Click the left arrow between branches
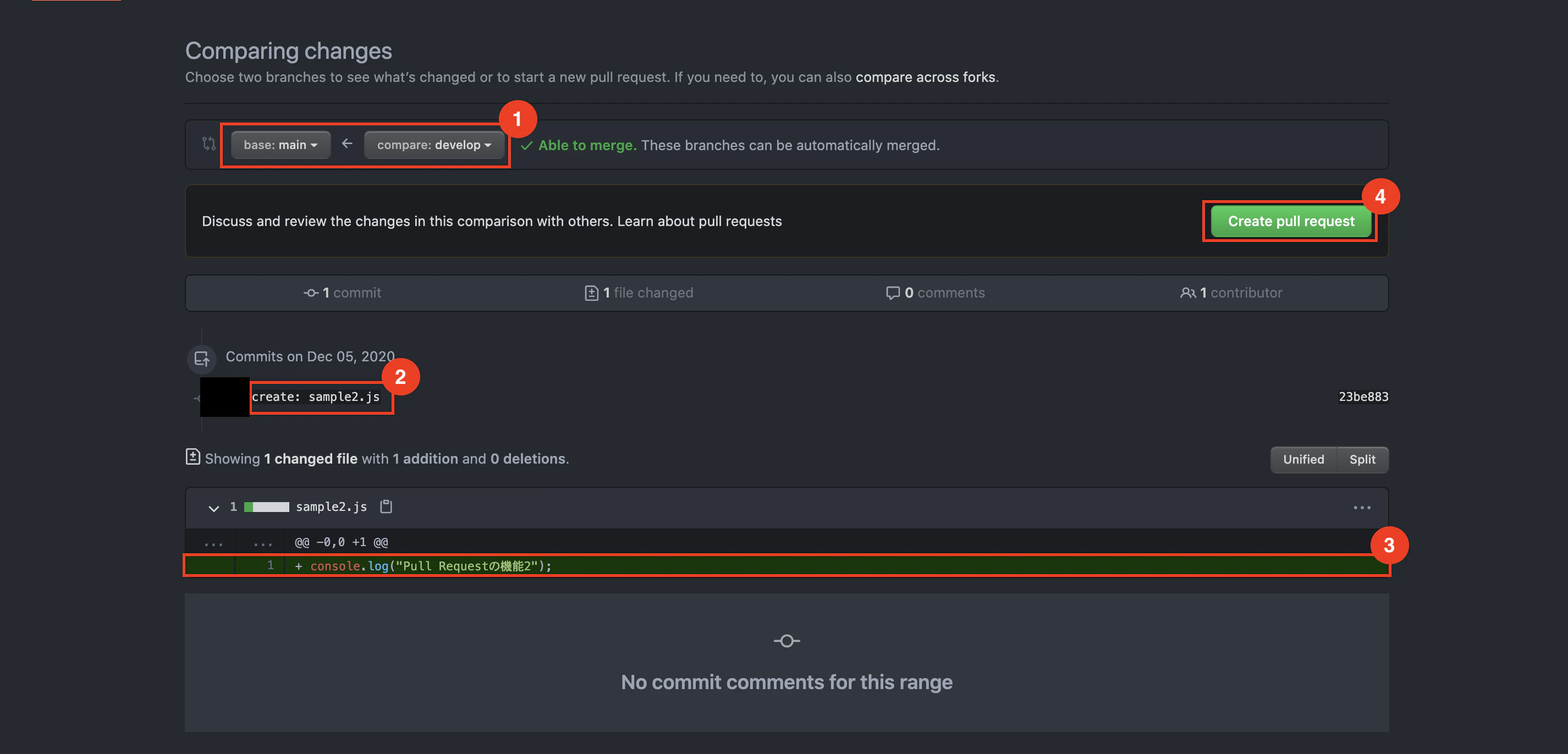 347,144
